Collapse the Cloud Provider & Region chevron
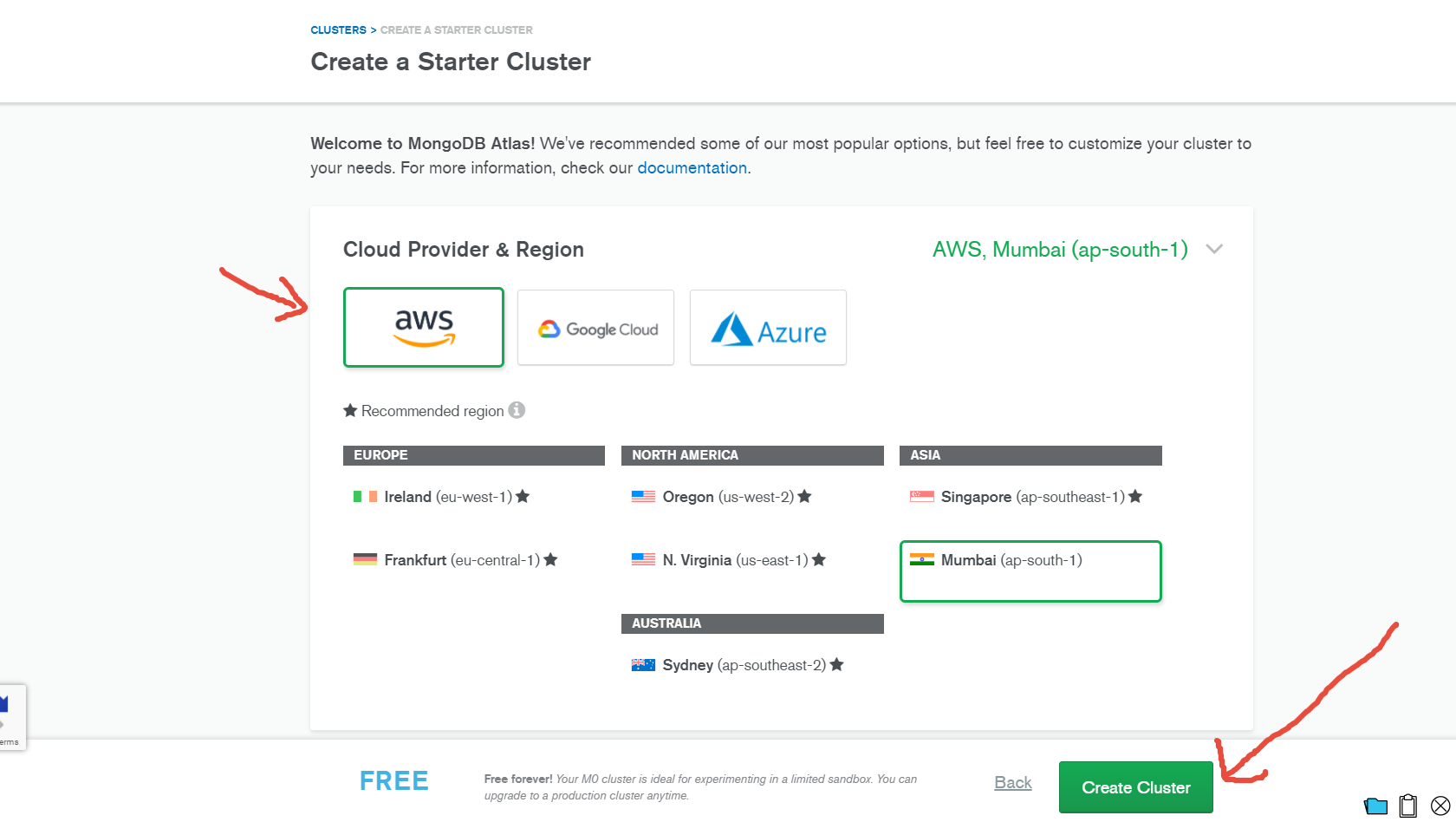1456x822 pixels. pos(1214,249)
